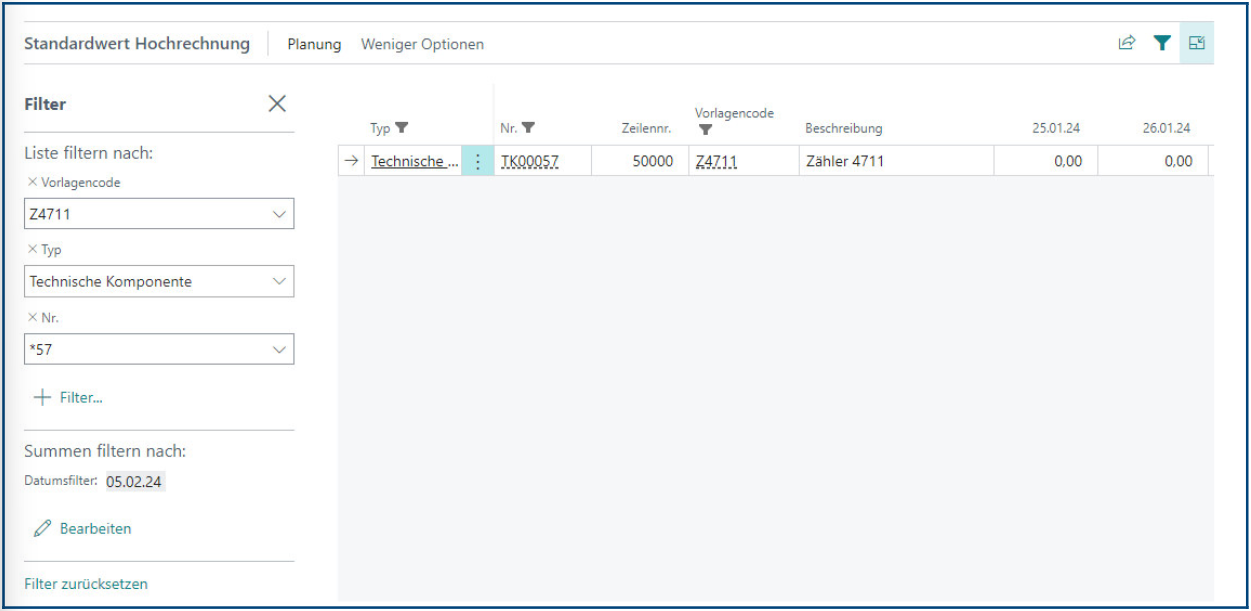Open the Planung menu
Image resolution: width=1251 pixels, height=611 pixels.
tap(314, 44)
